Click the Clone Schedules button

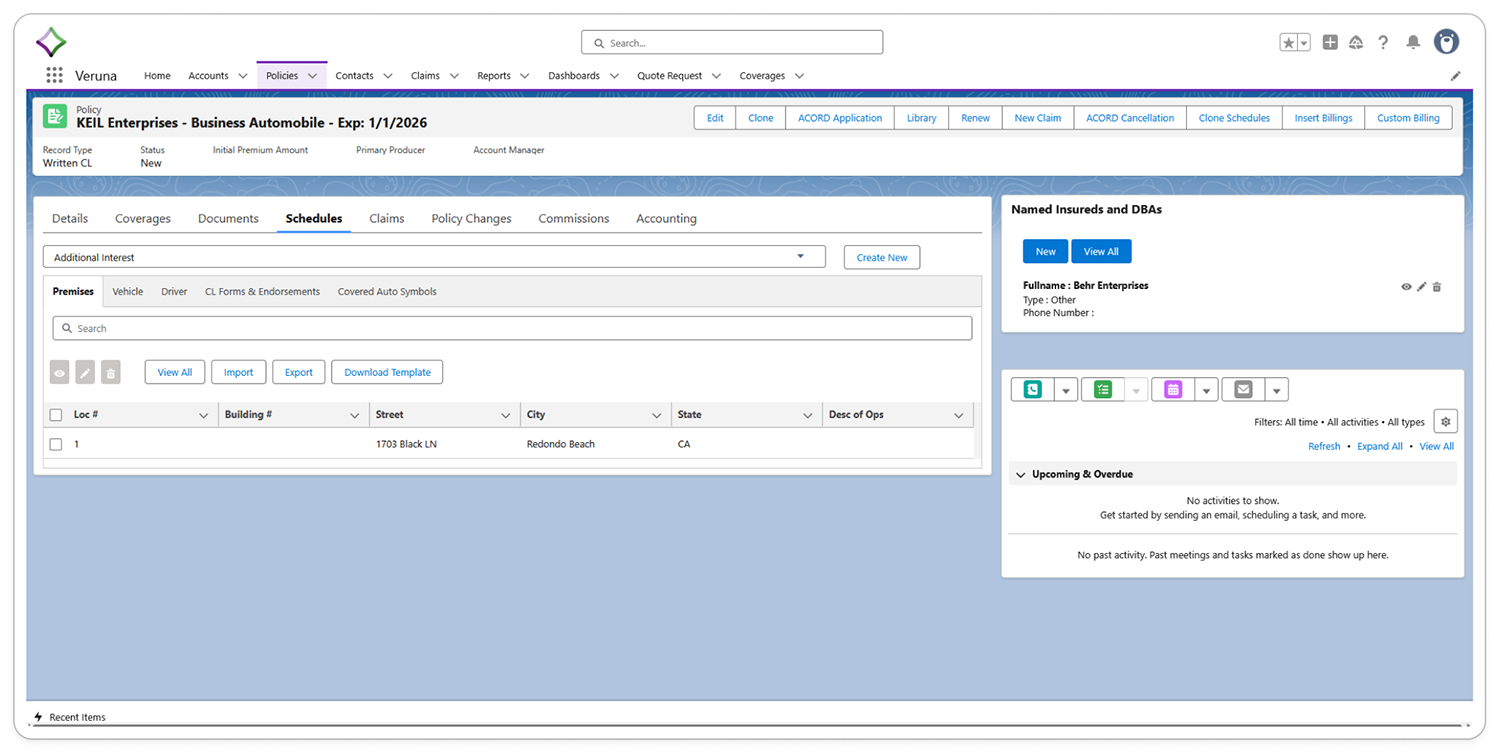[x=1234, y=118]
